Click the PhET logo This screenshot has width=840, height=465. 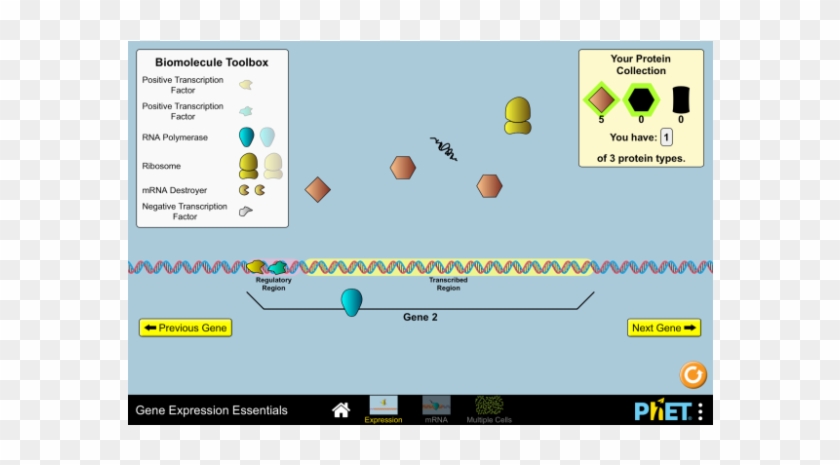pos(663,410)
